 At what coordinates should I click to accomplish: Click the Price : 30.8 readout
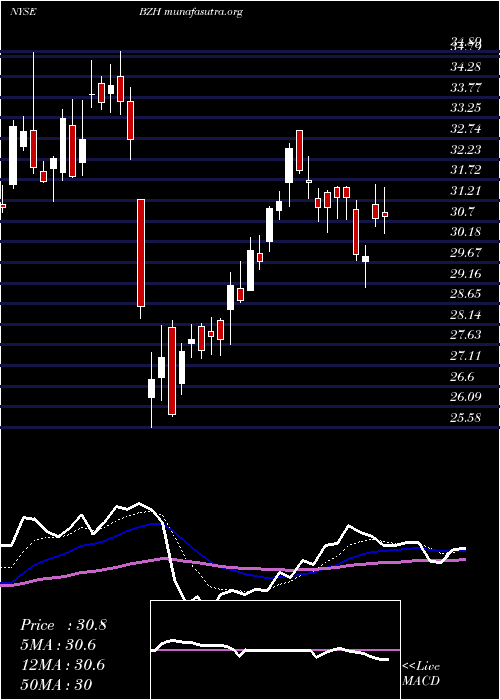point(63,625)
